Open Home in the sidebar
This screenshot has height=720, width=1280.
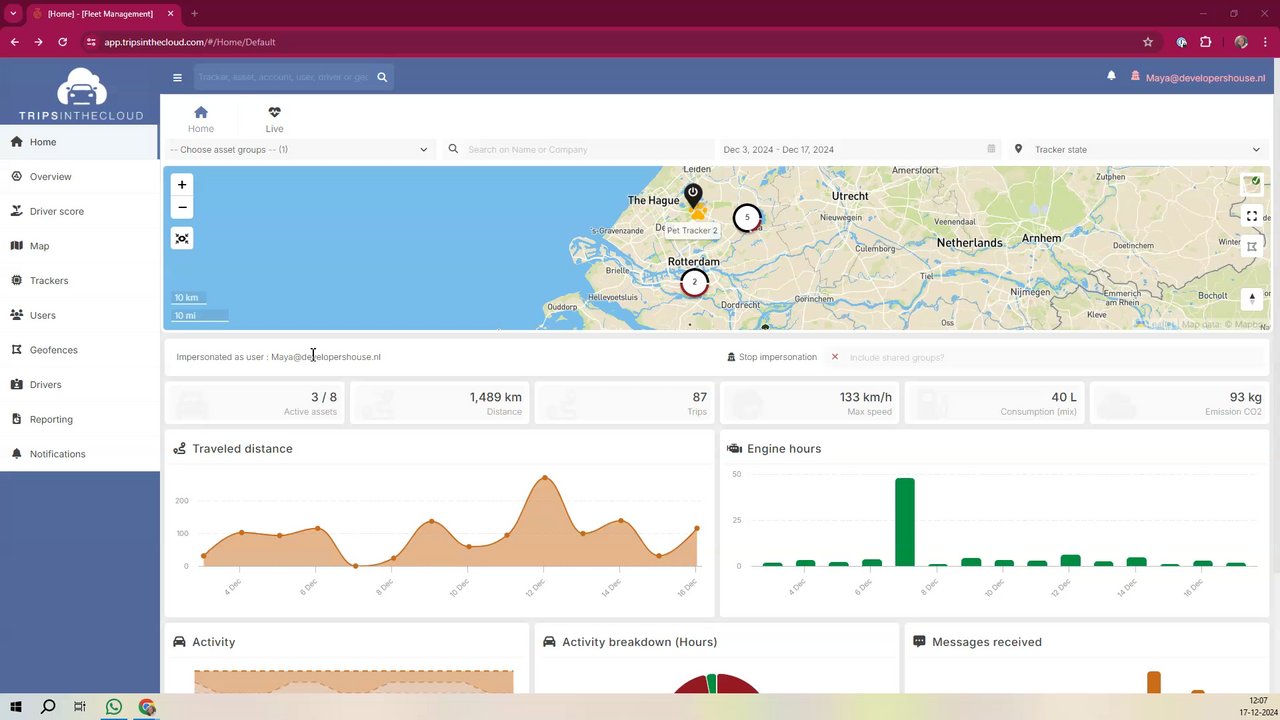[x=79, y=142]
